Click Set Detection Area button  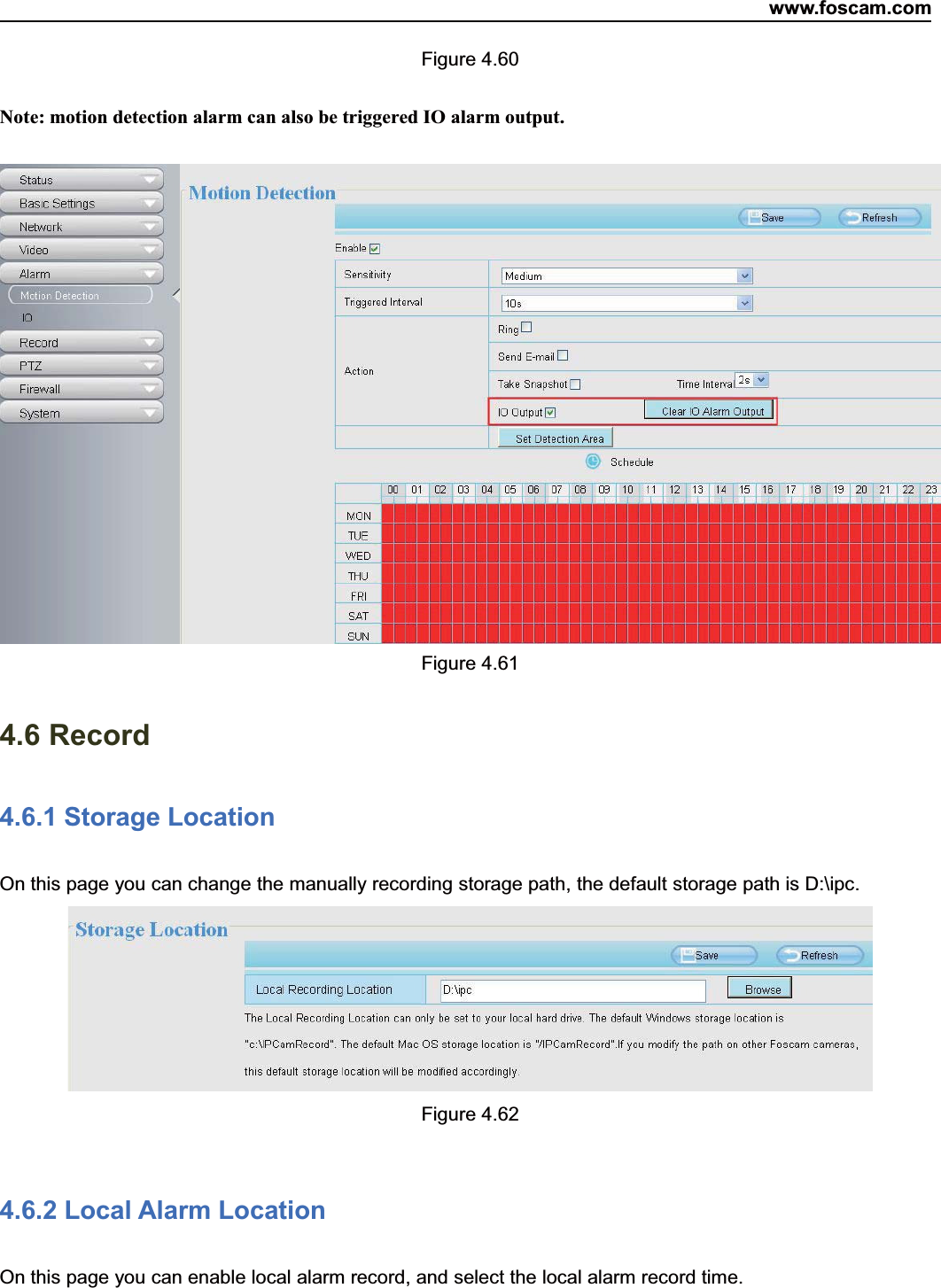coord(556,438)
